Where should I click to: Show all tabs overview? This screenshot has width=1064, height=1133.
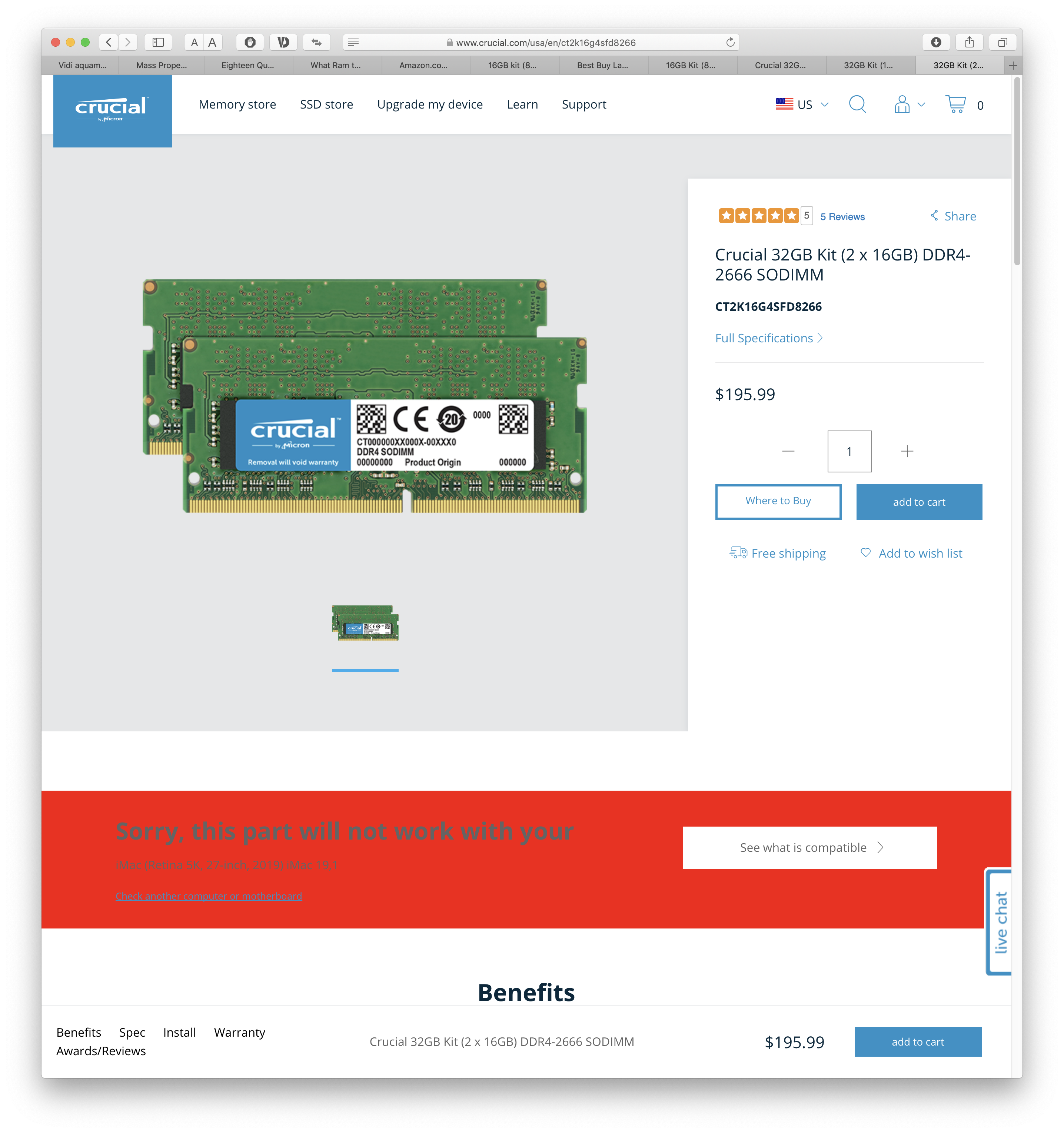1003,42
